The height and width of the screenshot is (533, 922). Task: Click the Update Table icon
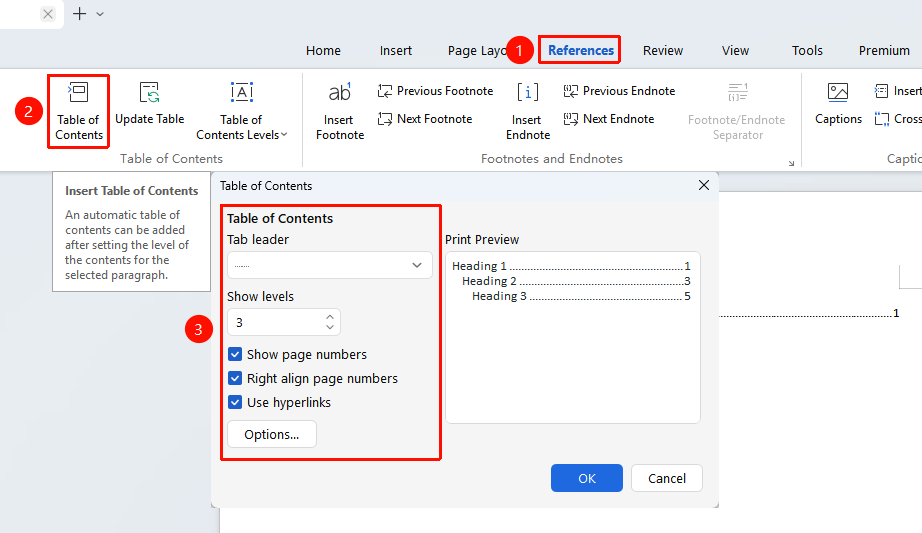point(149,93)
